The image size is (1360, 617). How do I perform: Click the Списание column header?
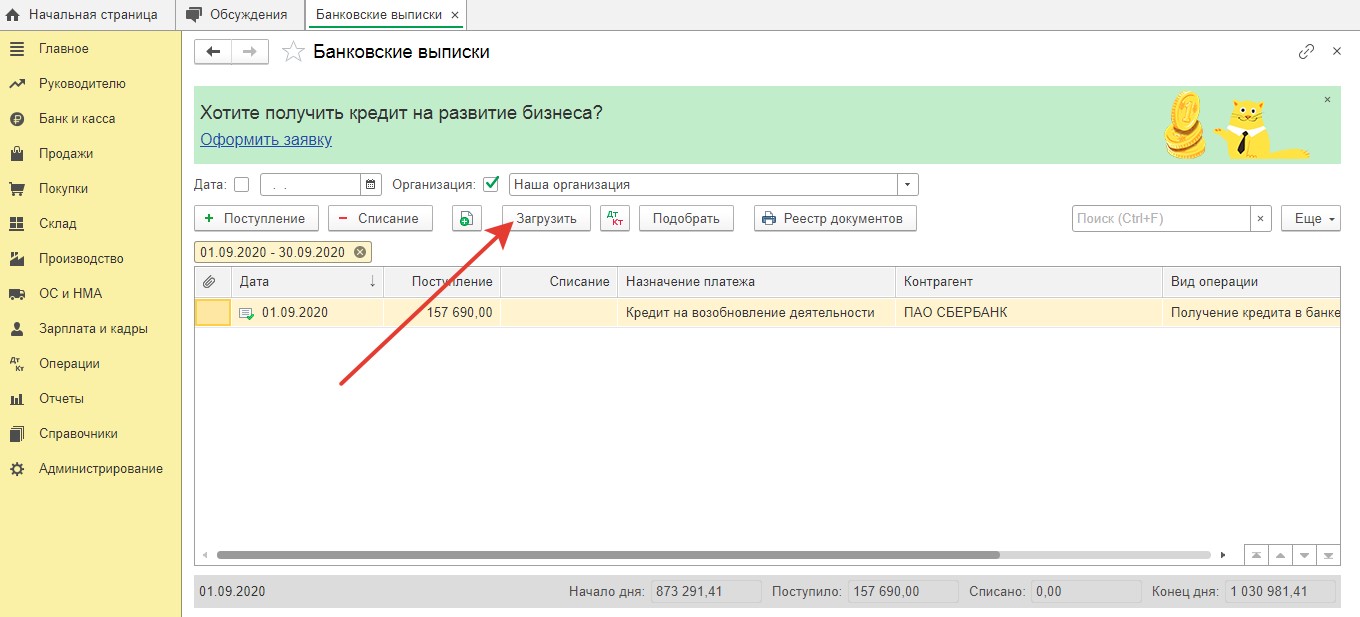(559, 282)
